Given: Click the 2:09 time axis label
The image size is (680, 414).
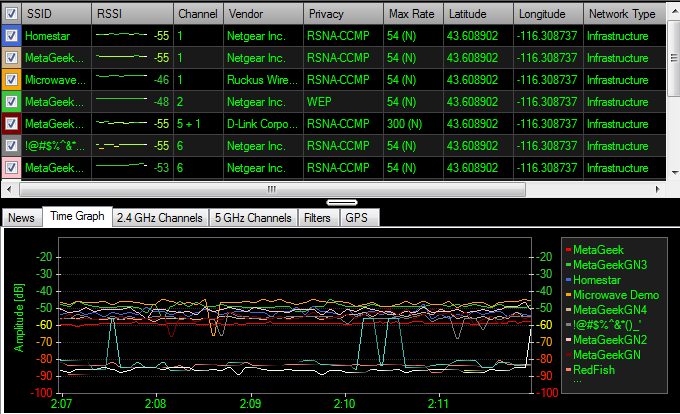Looking at the screenshot, I should click(251, 404).
